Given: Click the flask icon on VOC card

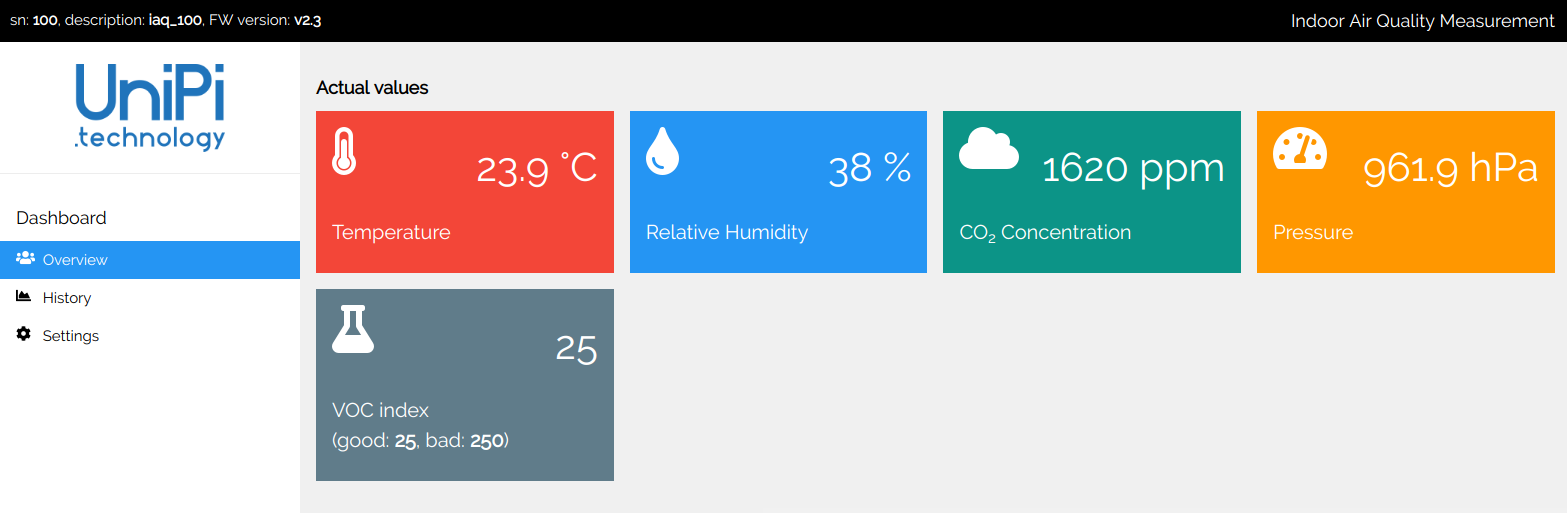Looking at the screenshot, I should pos(353,329).
